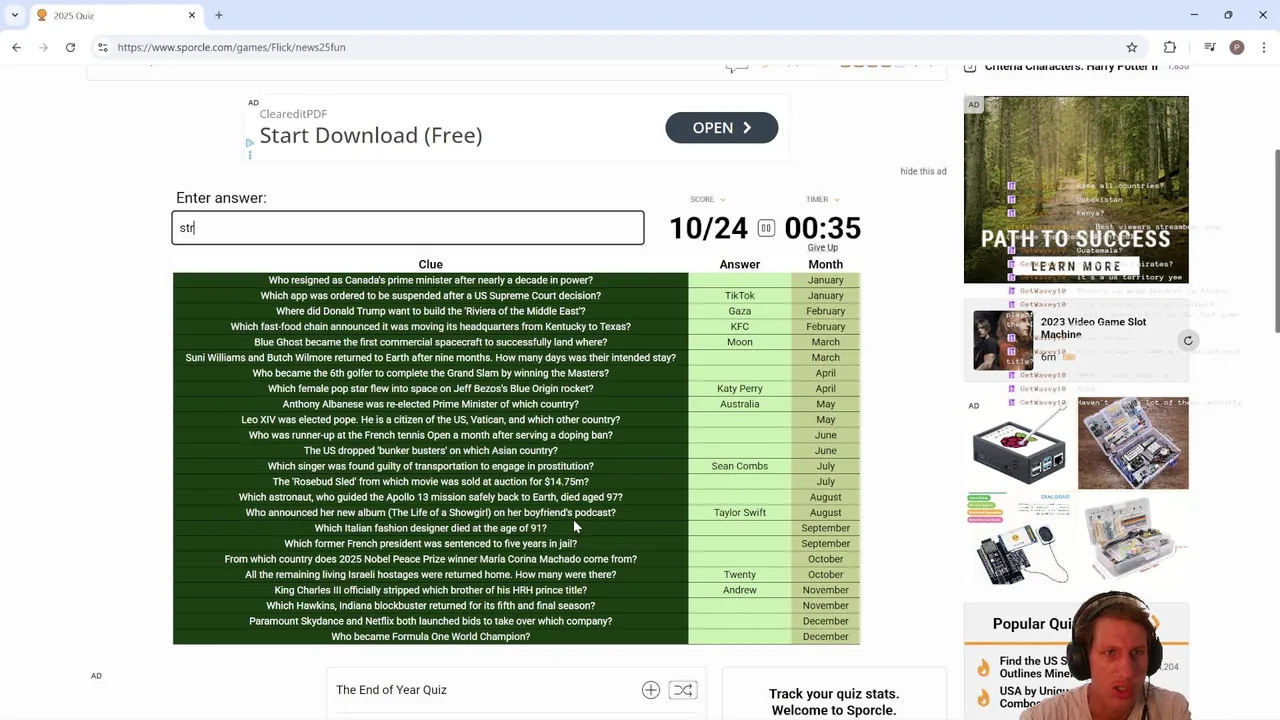Click the TikTok answer cell
The height and width of the screenshot is (720, 1280).
tap(740, 296)
